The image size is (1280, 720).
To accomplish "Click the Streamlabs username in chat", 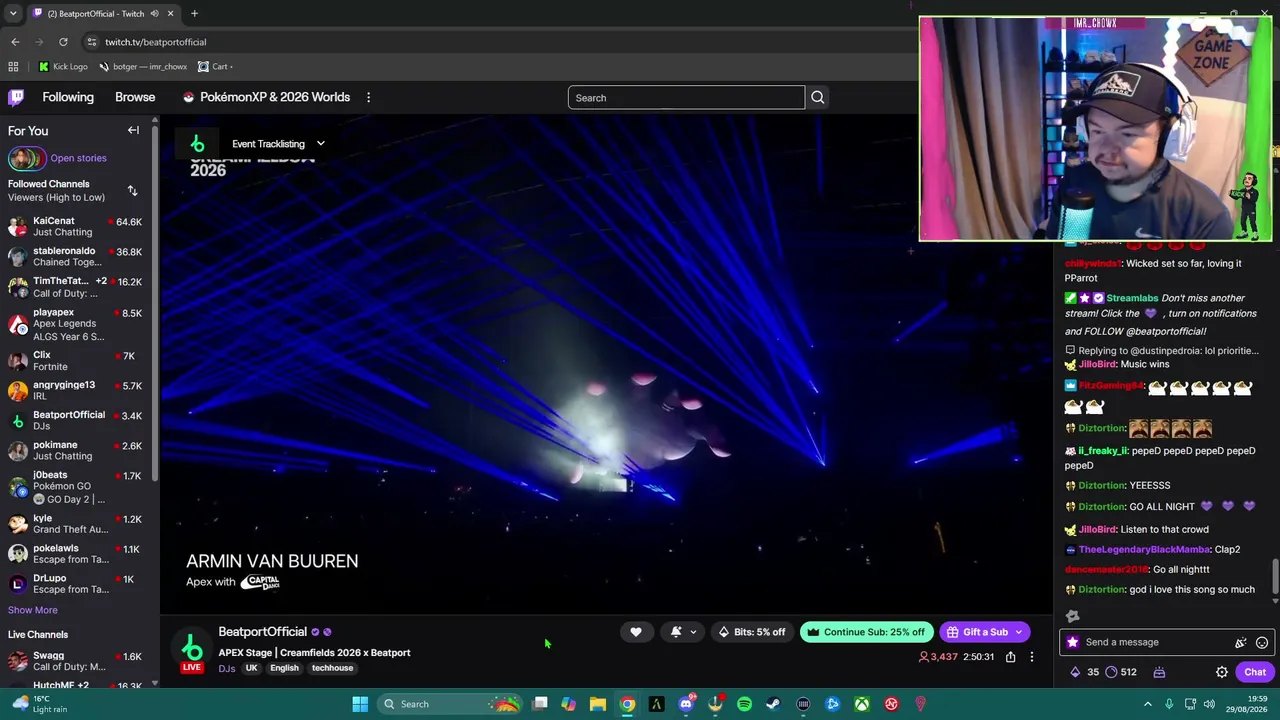I will coord(1132,298).
